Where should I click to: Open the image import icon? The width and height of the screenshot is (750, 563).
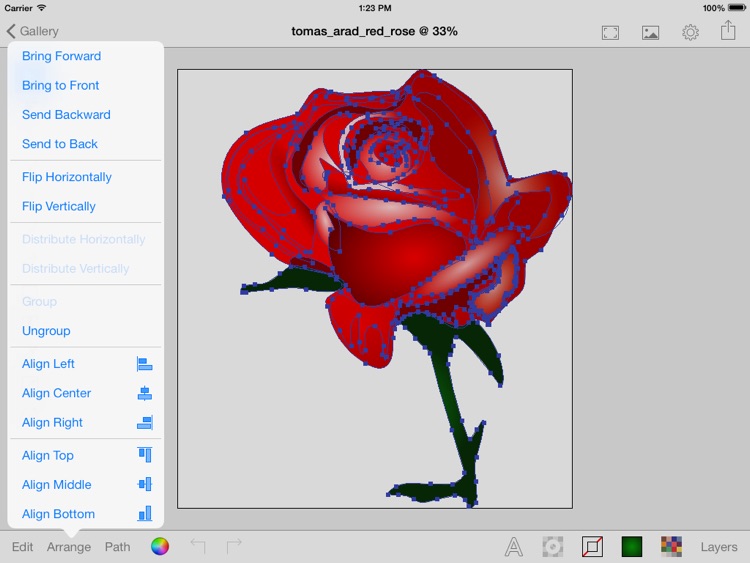(x=650, y=33)
